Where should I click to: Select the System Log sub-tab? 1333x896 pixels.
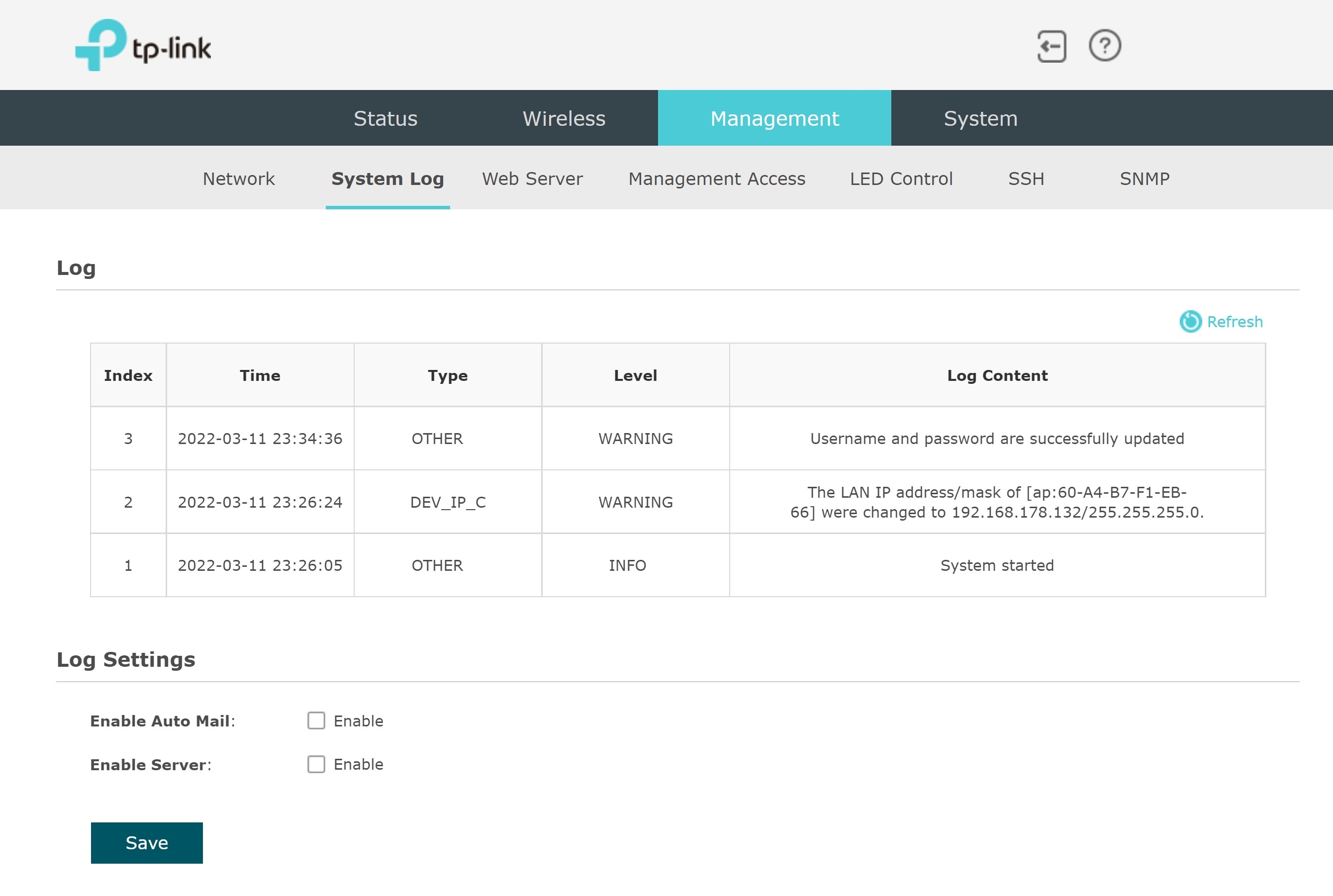387,179
